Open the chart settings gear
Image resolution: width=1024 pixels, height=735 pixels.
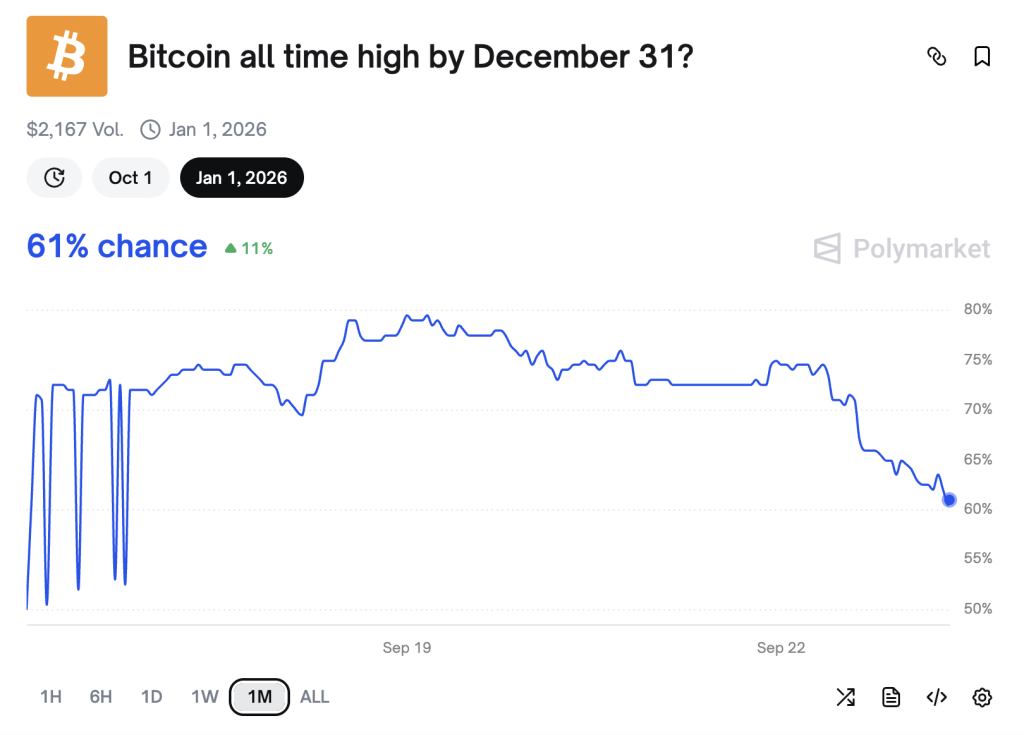tap(982, 697)
